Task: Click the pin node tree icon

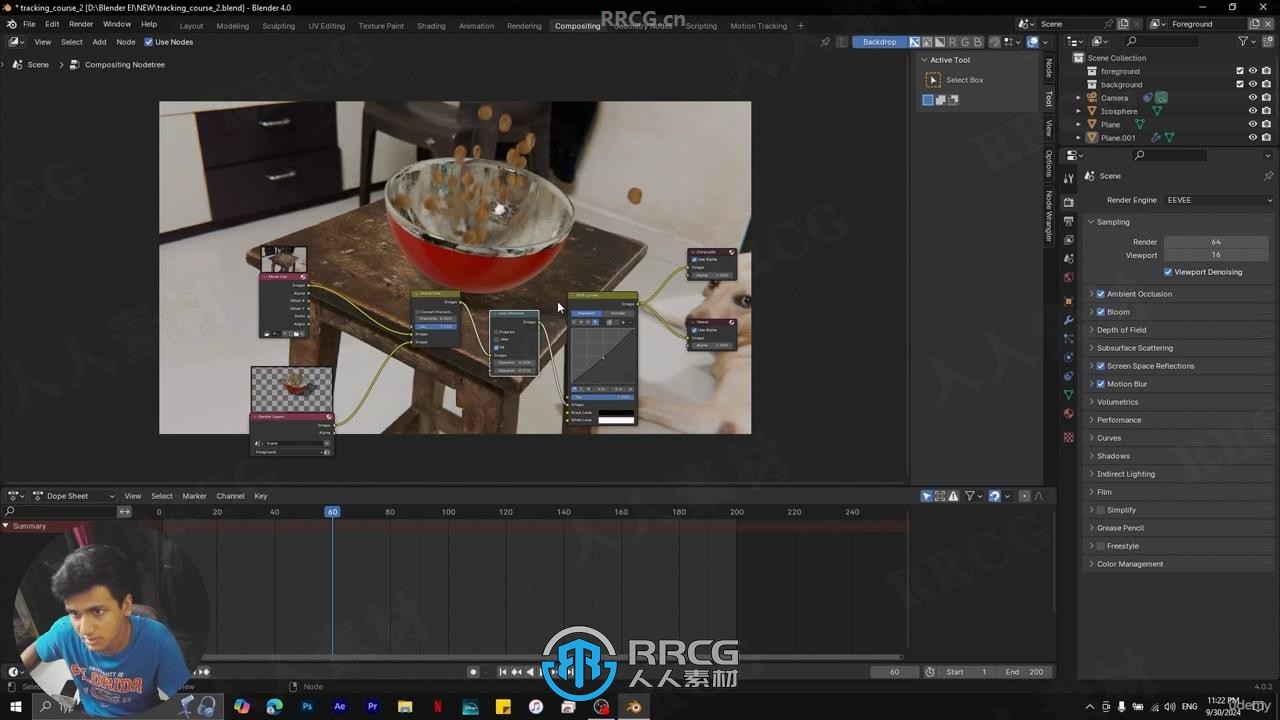Action: (x=825, y=42)
